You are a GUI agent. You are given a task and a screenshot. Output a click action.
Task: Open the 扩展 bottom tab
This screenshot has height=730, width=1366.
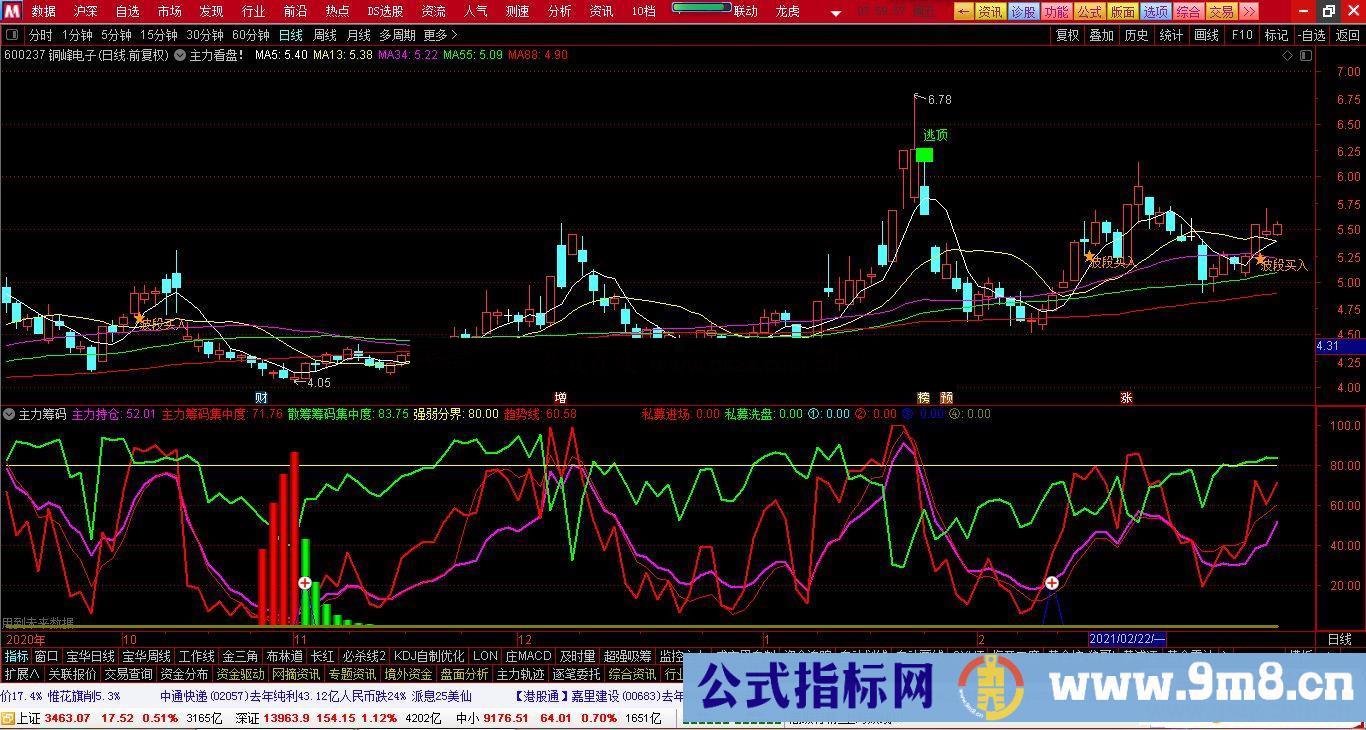click(22, 674)
